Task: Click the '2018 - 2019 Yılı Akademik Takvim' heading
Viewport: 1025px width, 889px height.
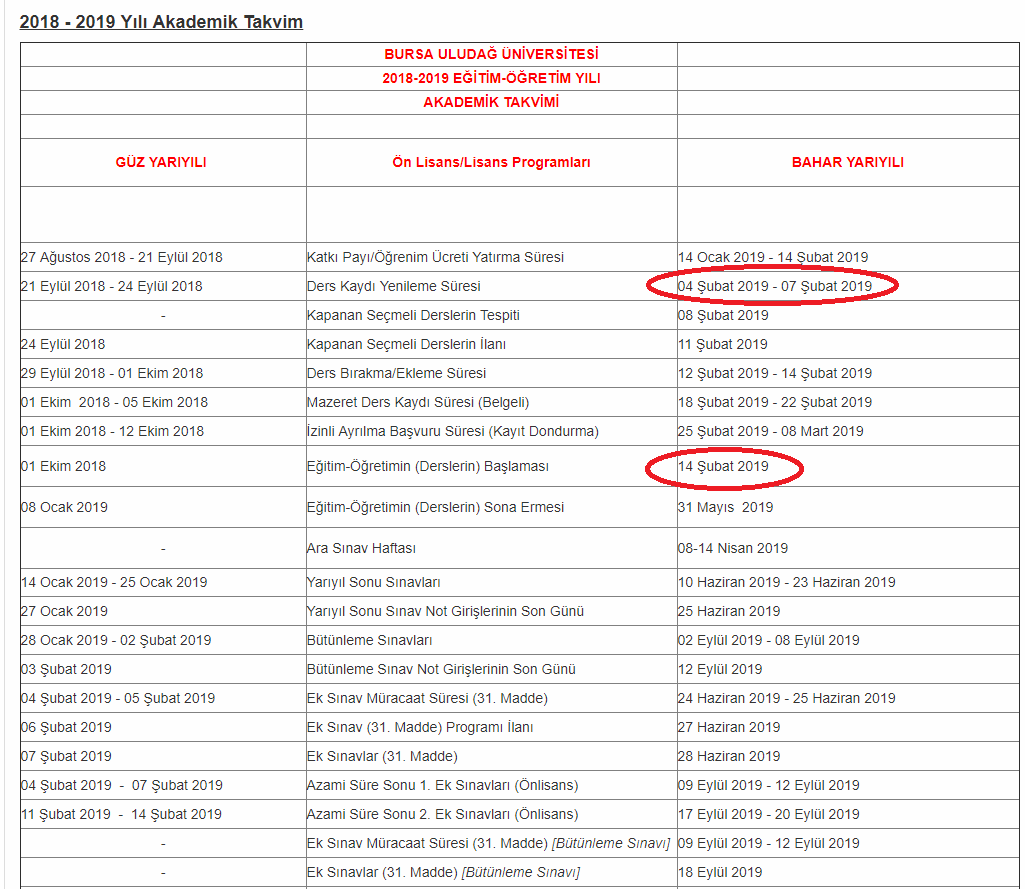Action: (x=161, y=22)
